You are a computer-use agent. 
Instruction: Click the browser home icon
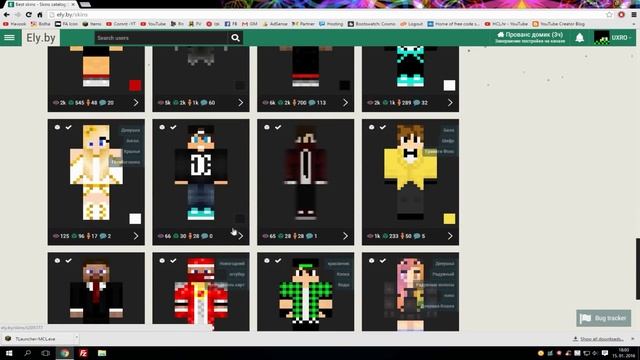pos(40,15)
